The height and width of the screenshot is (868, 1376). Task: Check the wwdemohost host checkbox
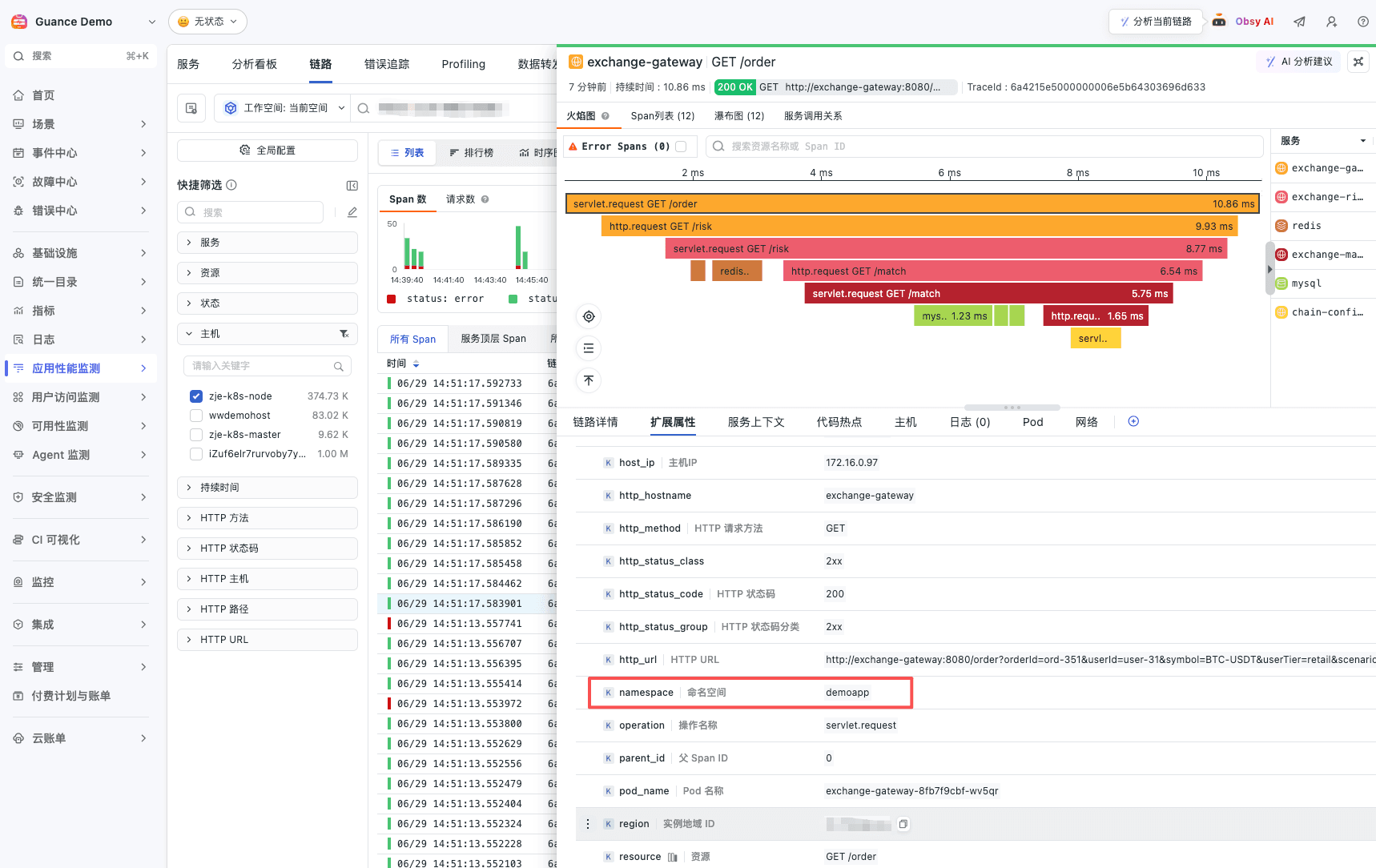click(x=196, y=415)
